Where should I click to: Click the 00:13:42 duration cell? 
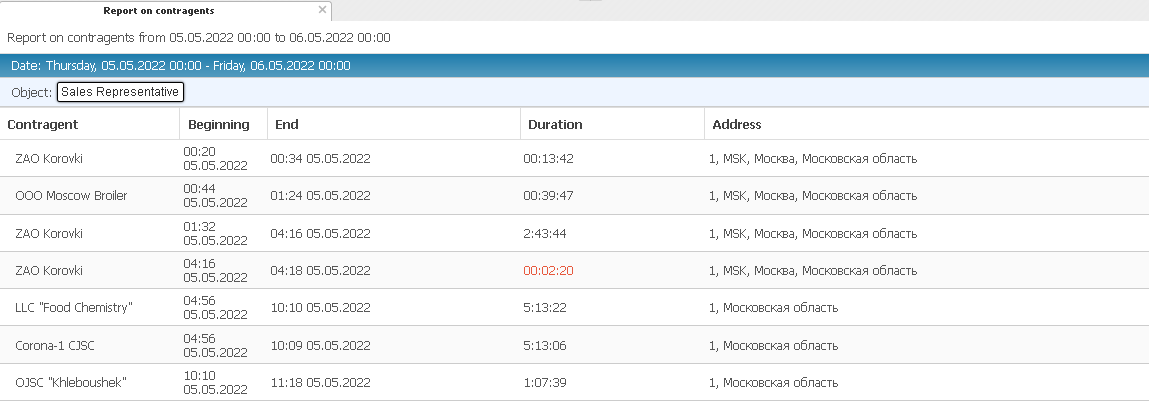pyautogui.click(x=548, y=159)
